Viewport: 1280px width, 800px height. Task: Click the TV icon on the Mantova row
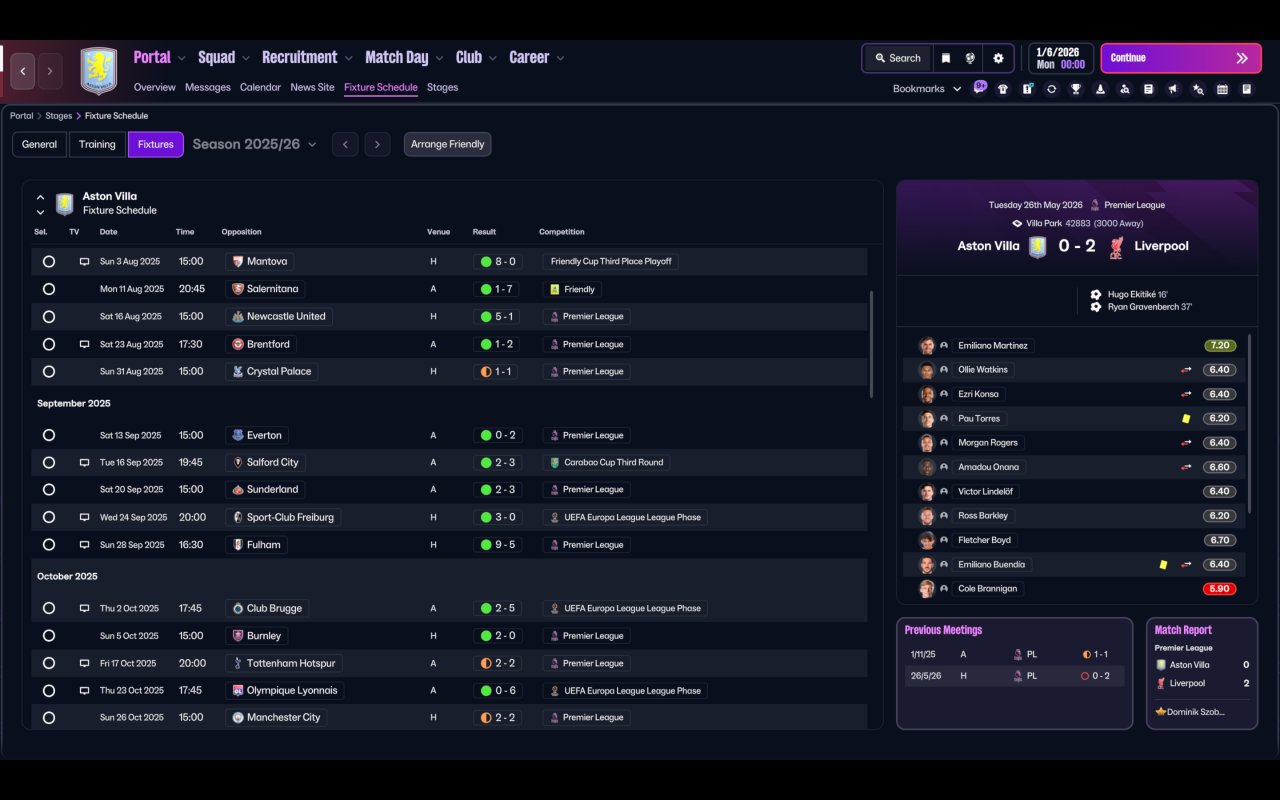pos(85,262)
